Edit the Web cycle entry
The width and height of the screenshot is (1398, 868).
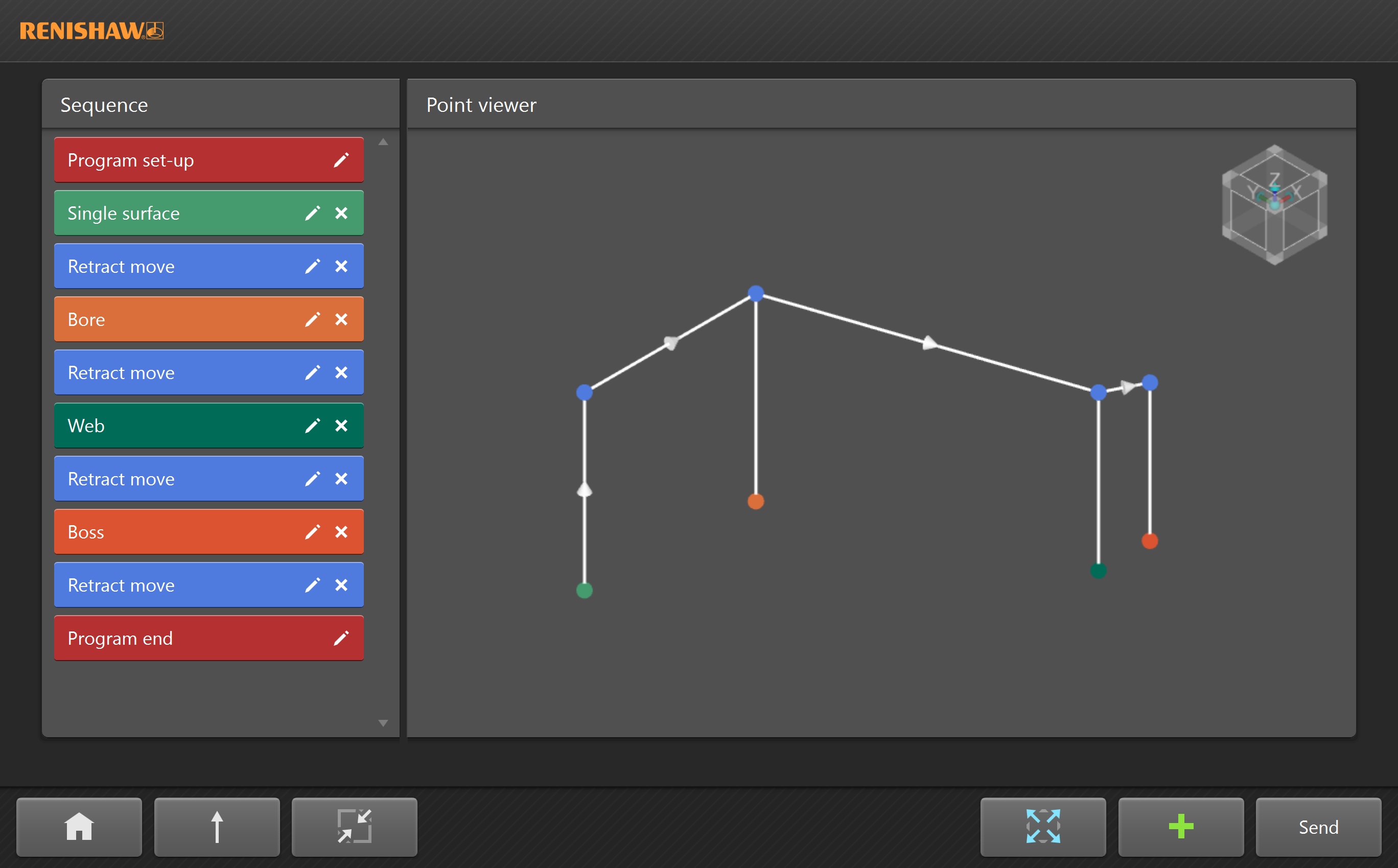[312, 426]
